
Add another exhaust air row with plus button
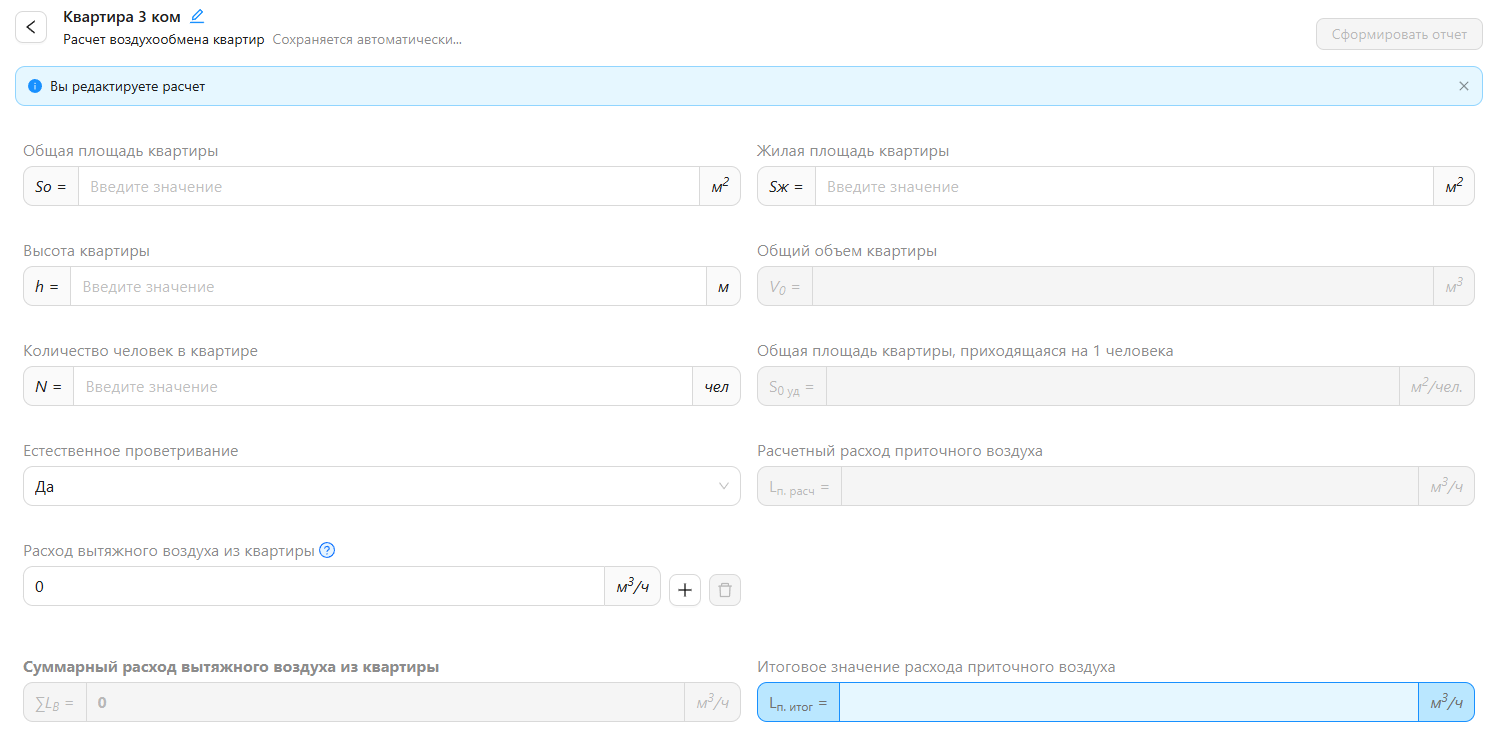coord(684,590)
